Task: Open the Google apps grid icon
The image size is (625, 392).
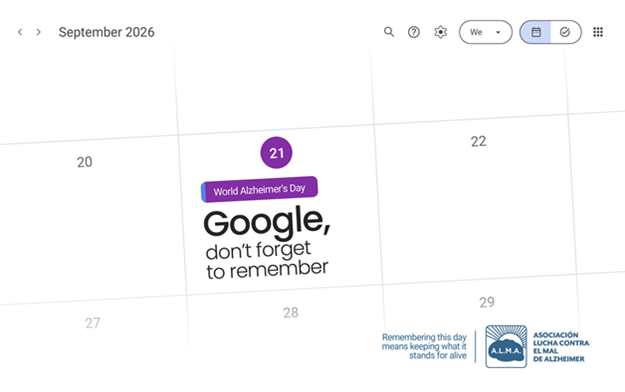Action: tap(598, 32)
